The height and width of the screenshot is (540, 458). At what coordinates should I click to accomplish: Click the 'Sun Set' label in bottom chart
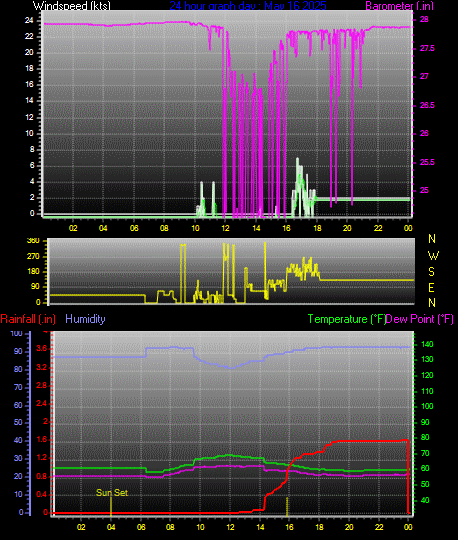click(x=112, y=493)
